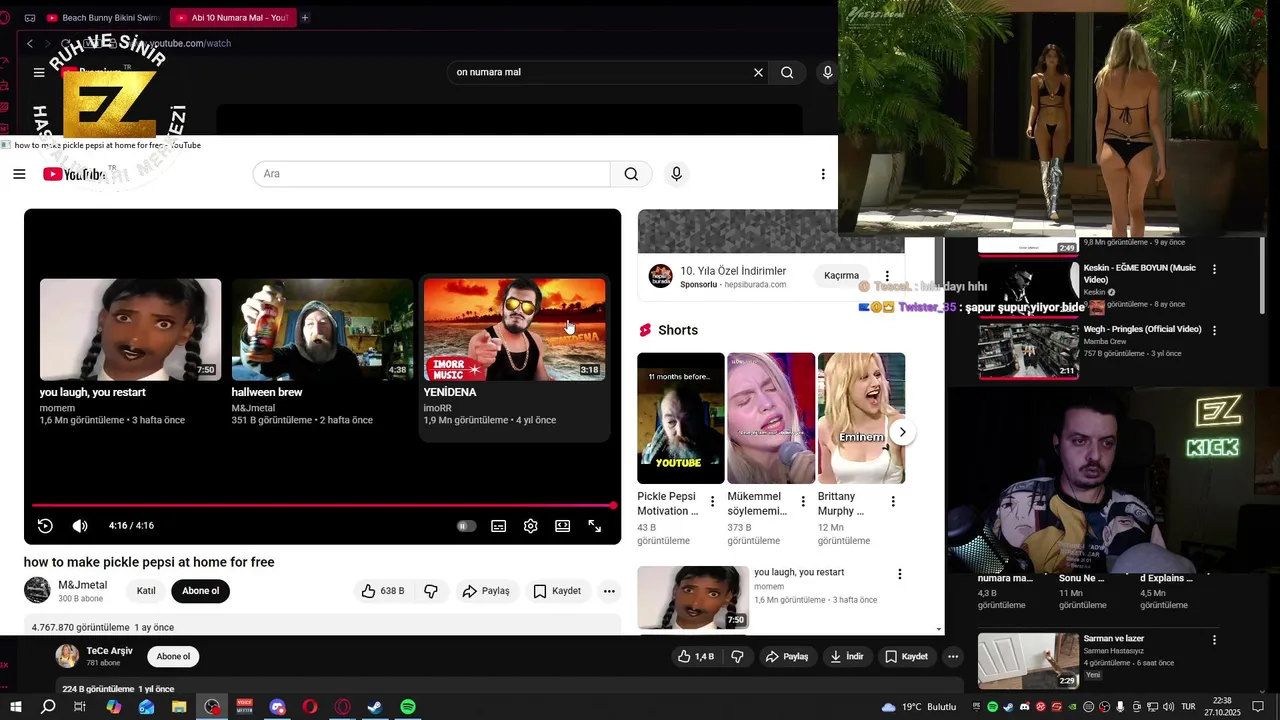
Task: Search for 'on numara mal' magnifier icon
Action: click(x=787, y=72)
